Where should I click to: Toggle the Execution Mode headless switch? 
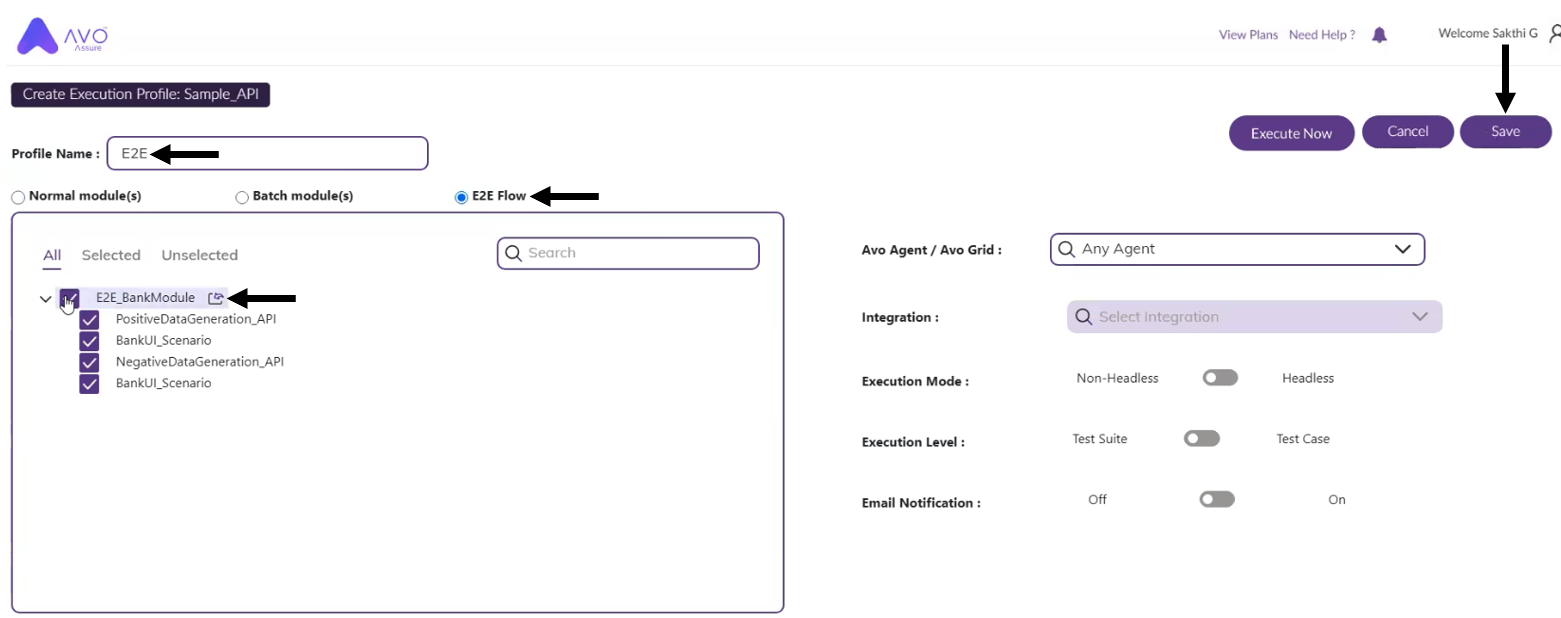tap(1220, 378)
